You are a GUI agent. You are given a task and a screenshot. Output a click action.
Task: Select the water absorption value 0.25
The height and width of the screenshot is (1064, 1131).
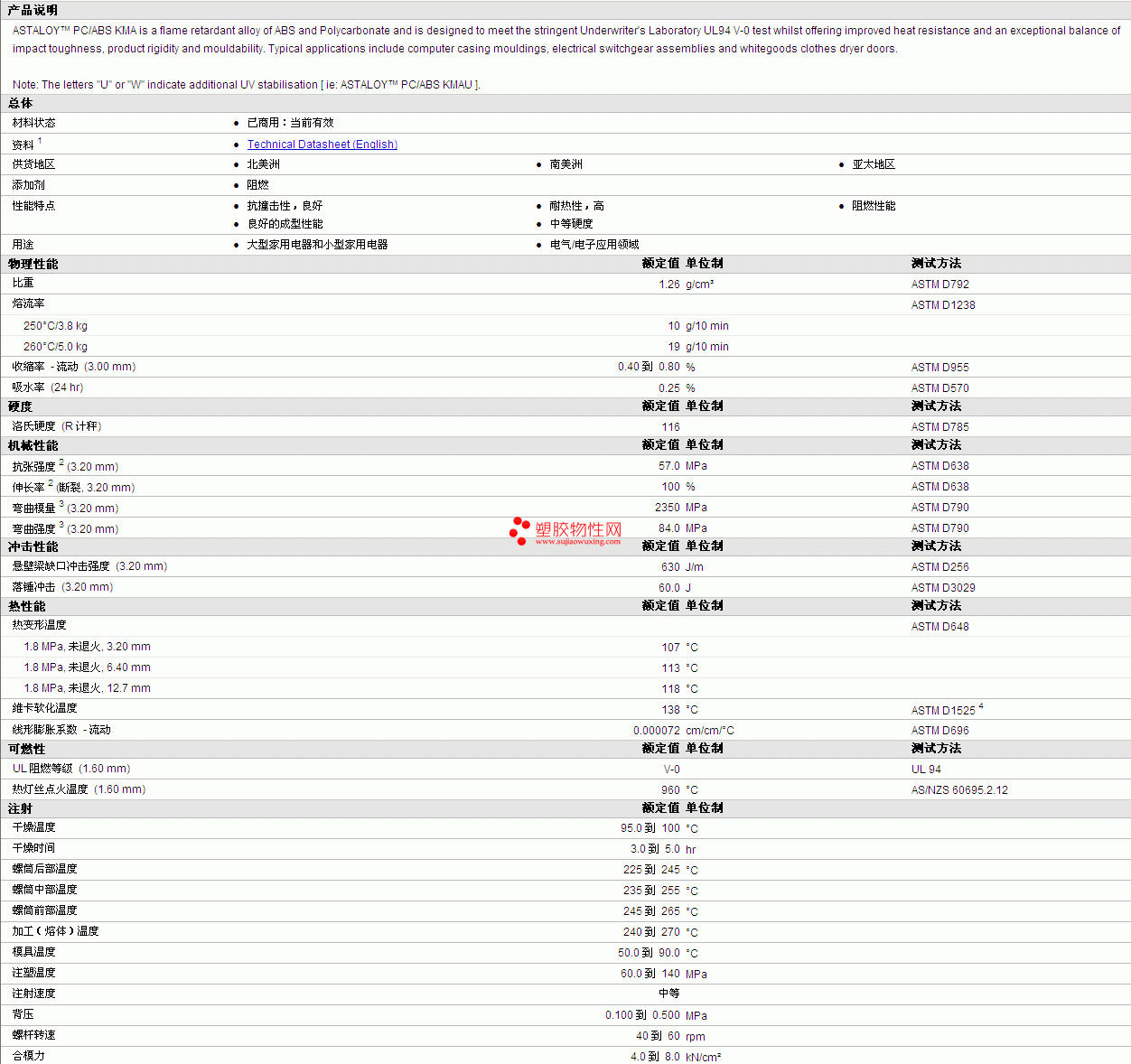(669, 388)
